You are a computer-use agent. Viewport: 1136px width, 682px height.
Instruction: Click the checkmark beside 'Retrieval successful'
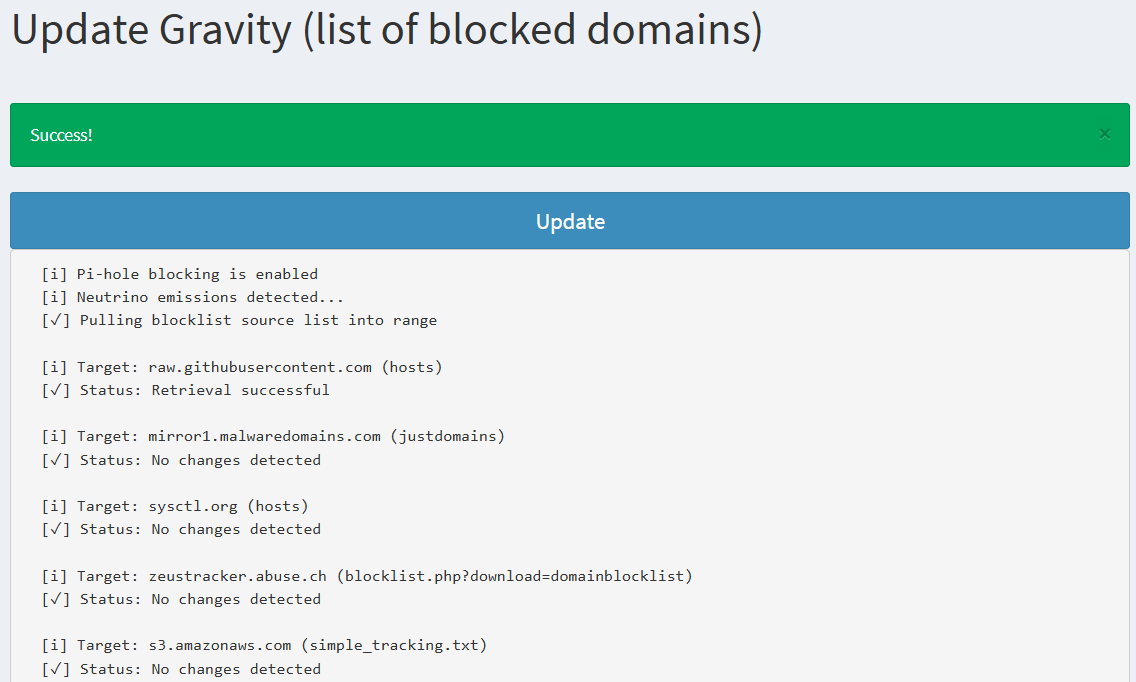pyautogui.click(x=56, y=390)
